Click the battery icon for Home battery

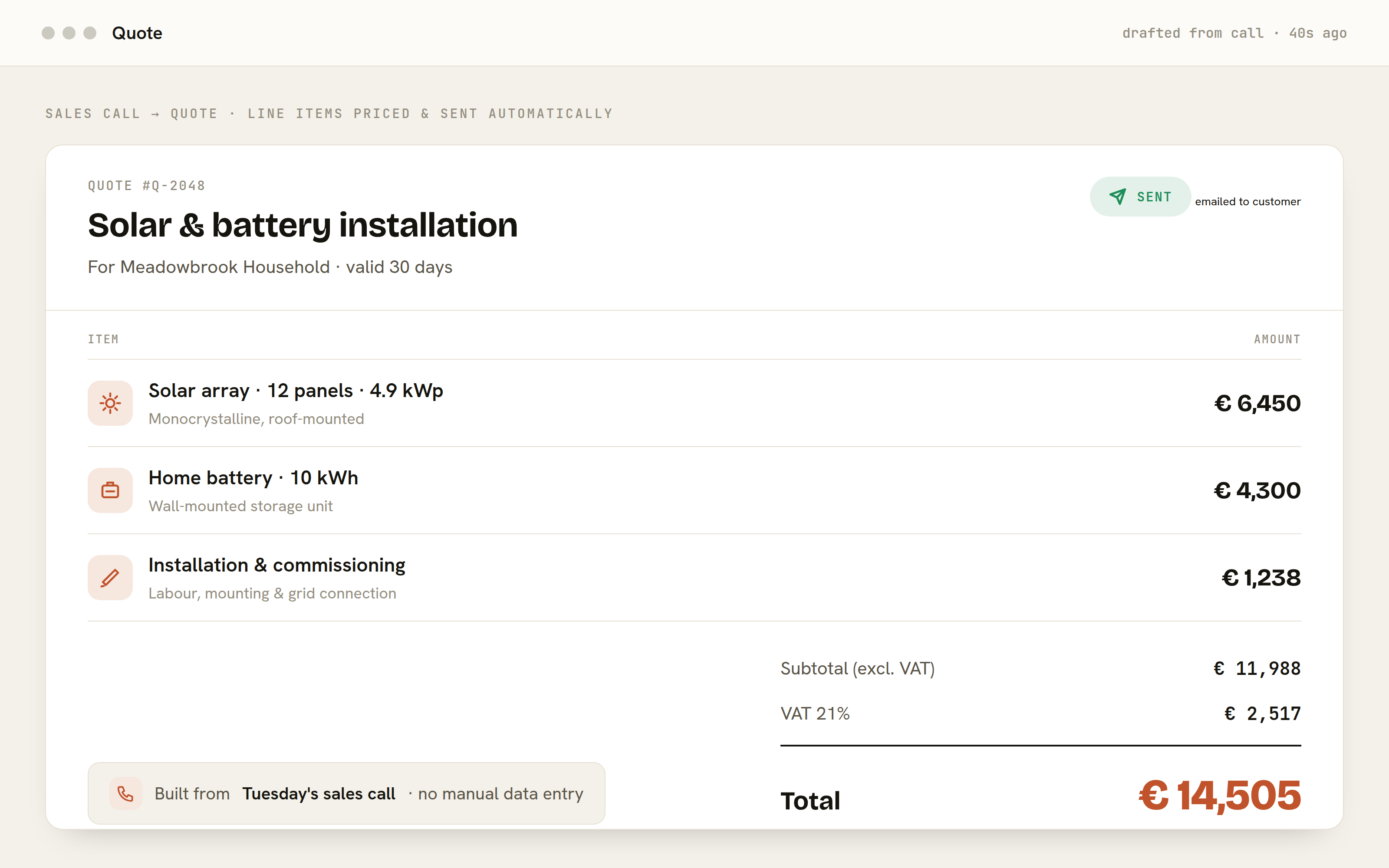coord(110,490)
